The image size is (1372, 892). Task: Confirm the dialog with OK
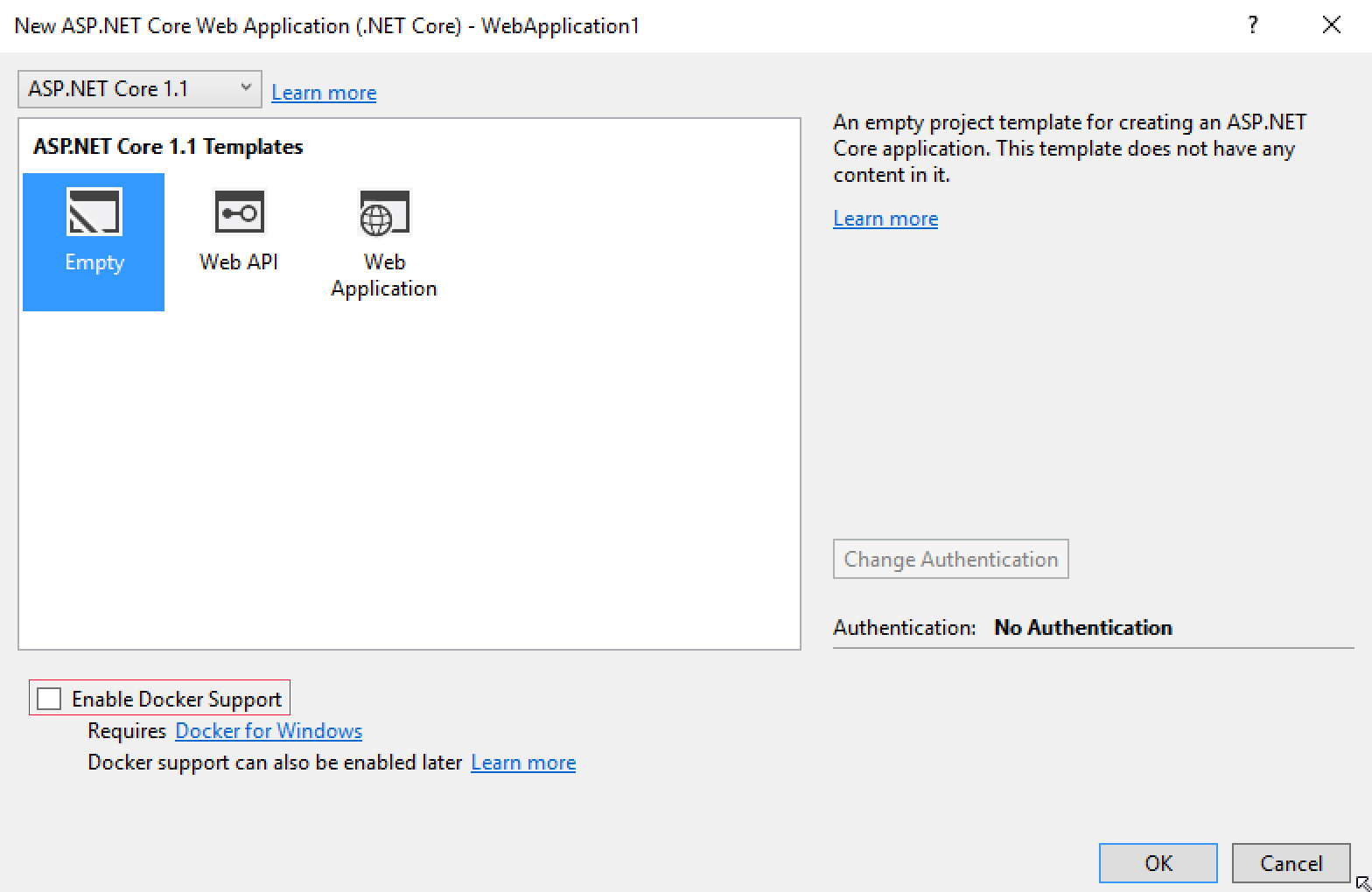click(1158, 863)
